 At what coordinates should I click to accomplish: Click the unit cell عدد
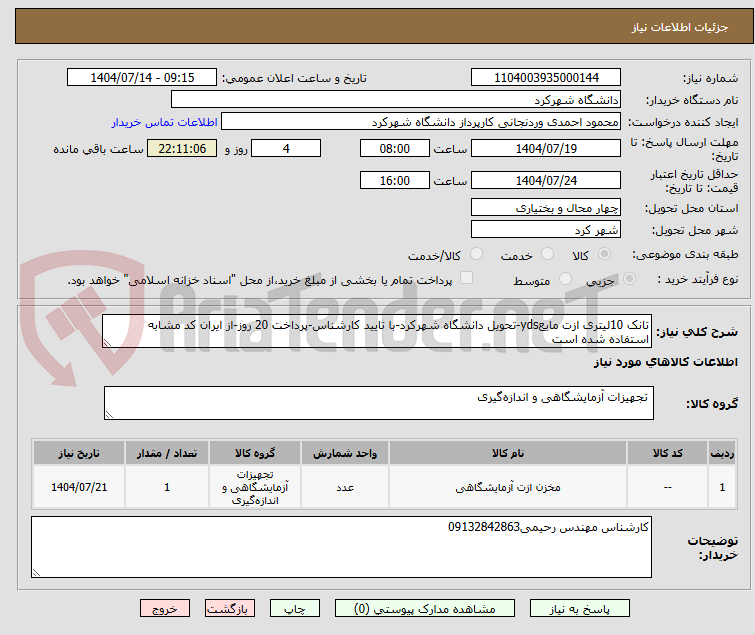coord(345,487)
